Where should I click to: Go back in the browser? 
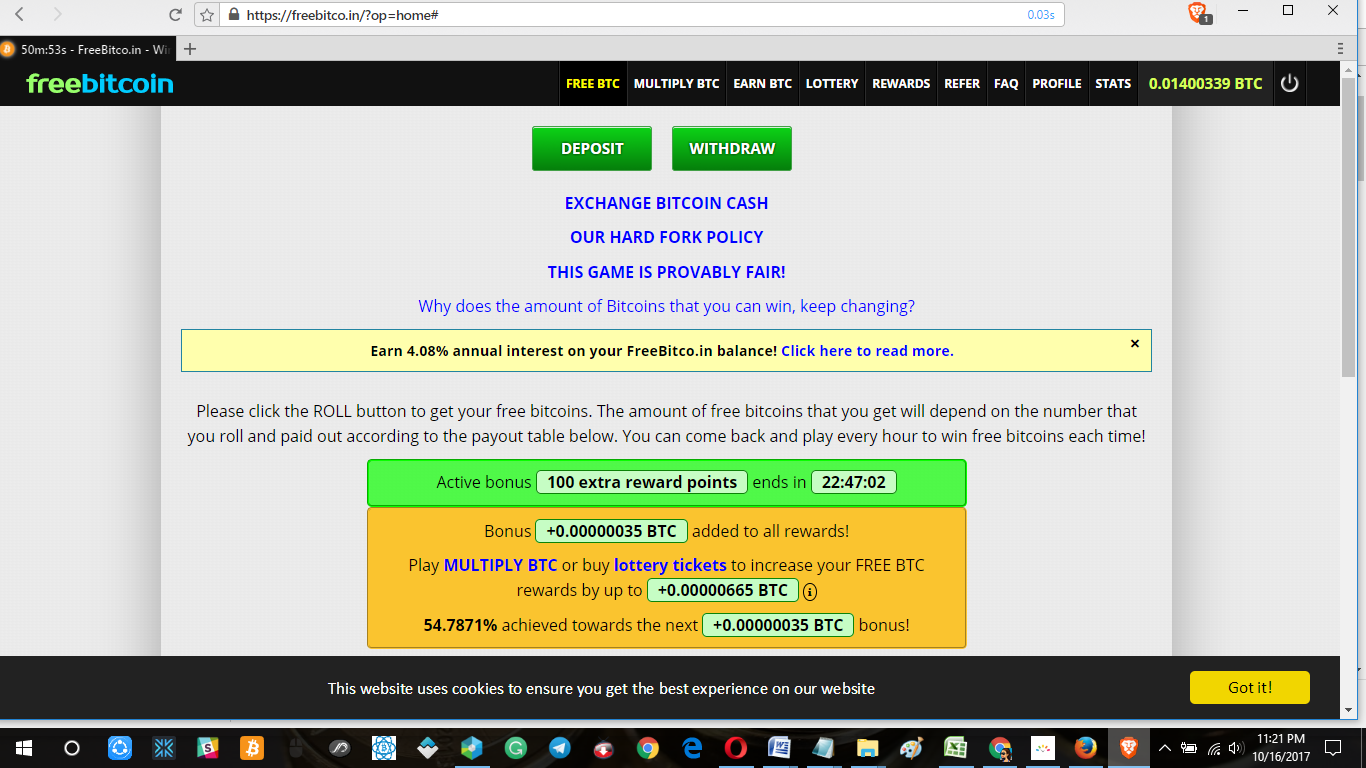(19, 15)
